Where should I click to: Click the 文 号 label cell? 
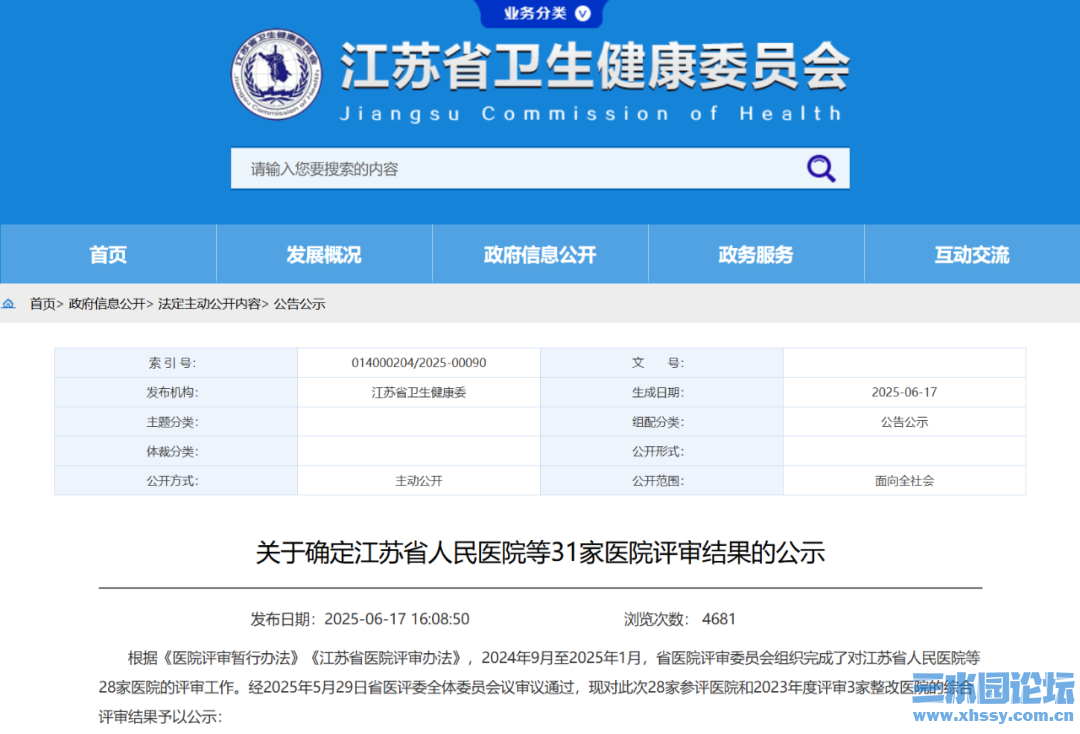(661, 363)
